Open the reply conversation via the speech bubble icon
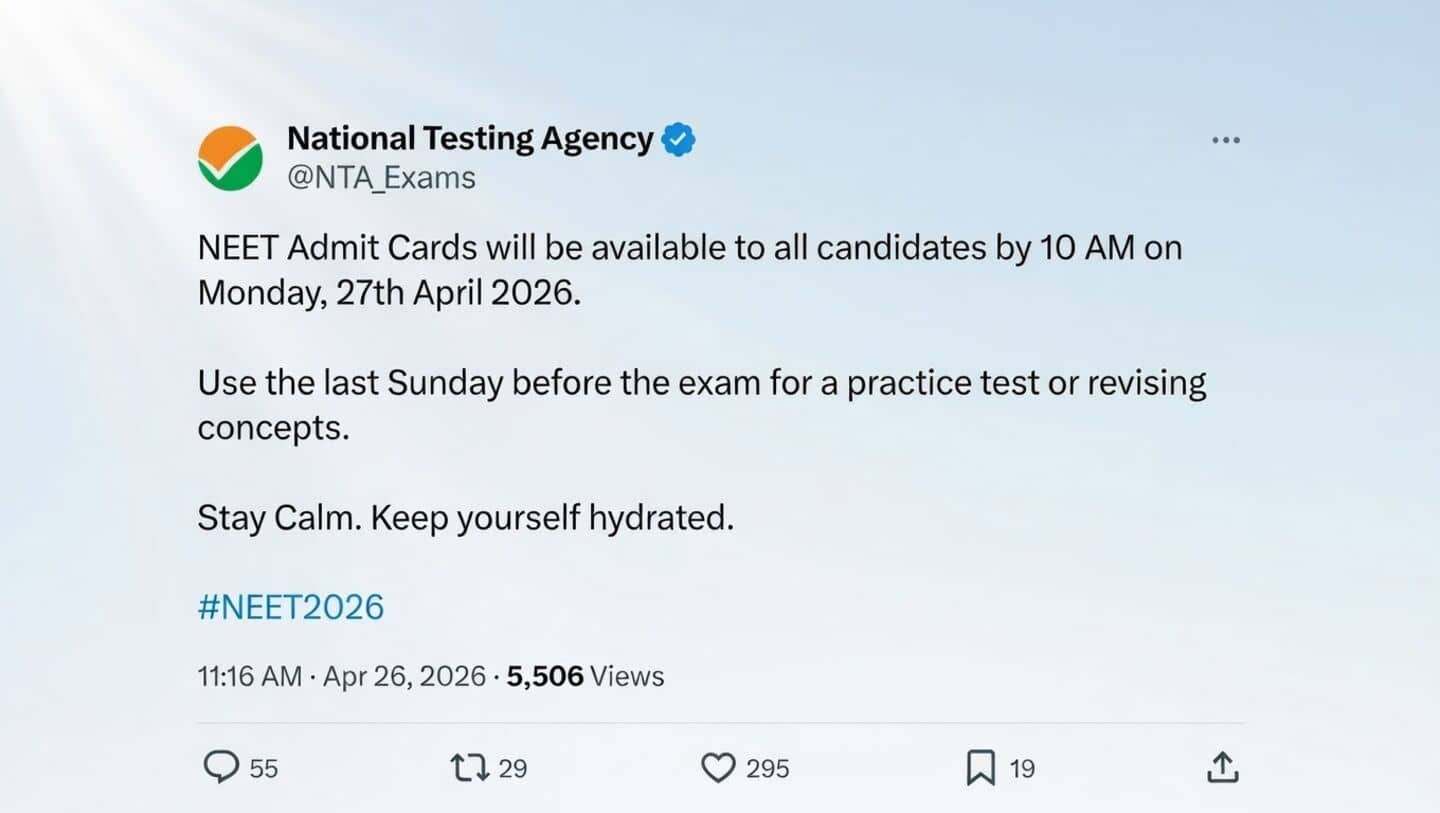Image resolution: width=1440 pixels, height=813 pixels. [222, 767]
